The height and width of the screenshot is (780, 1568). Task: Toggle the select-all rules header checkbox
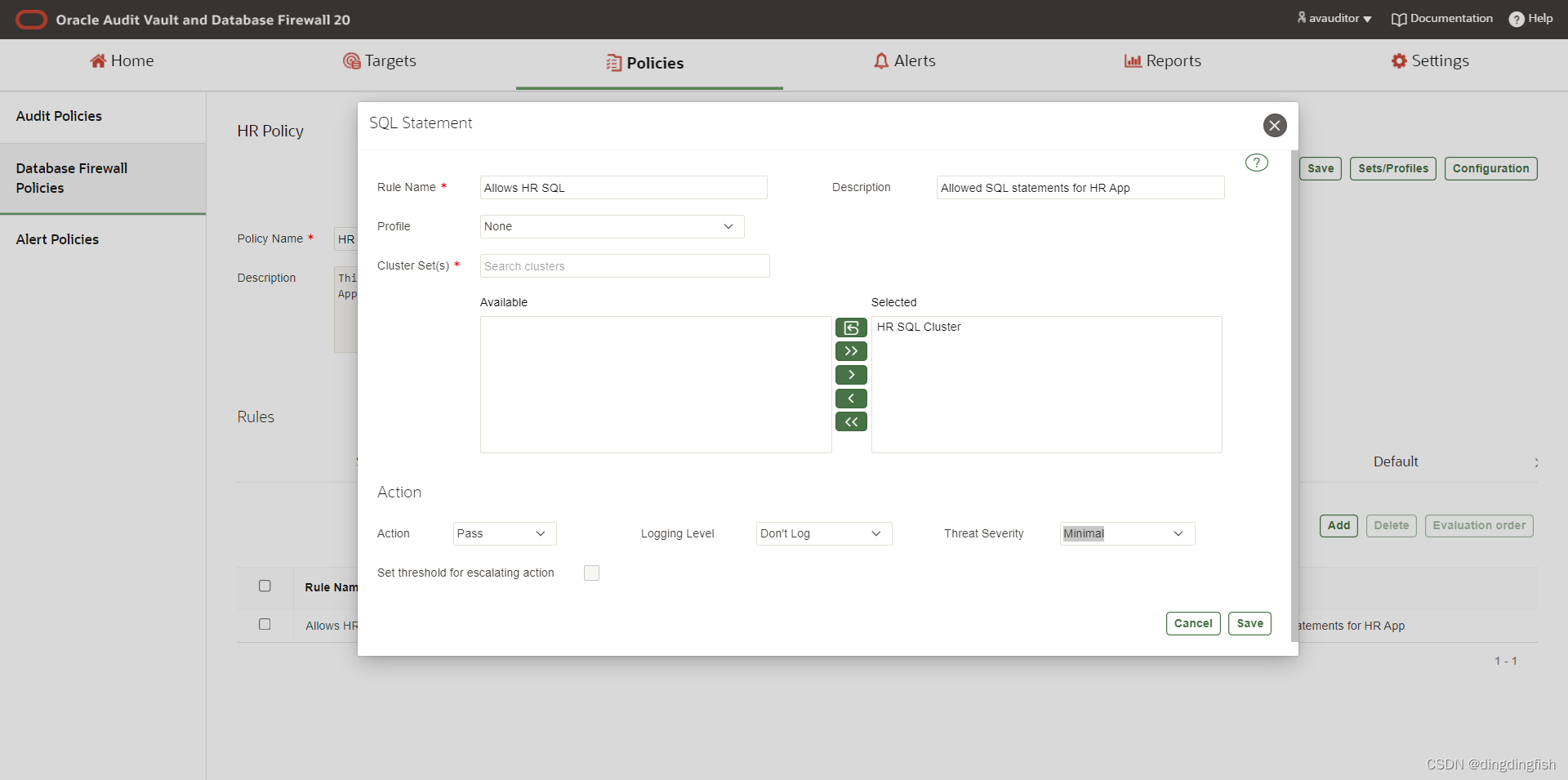coord(265,586)
